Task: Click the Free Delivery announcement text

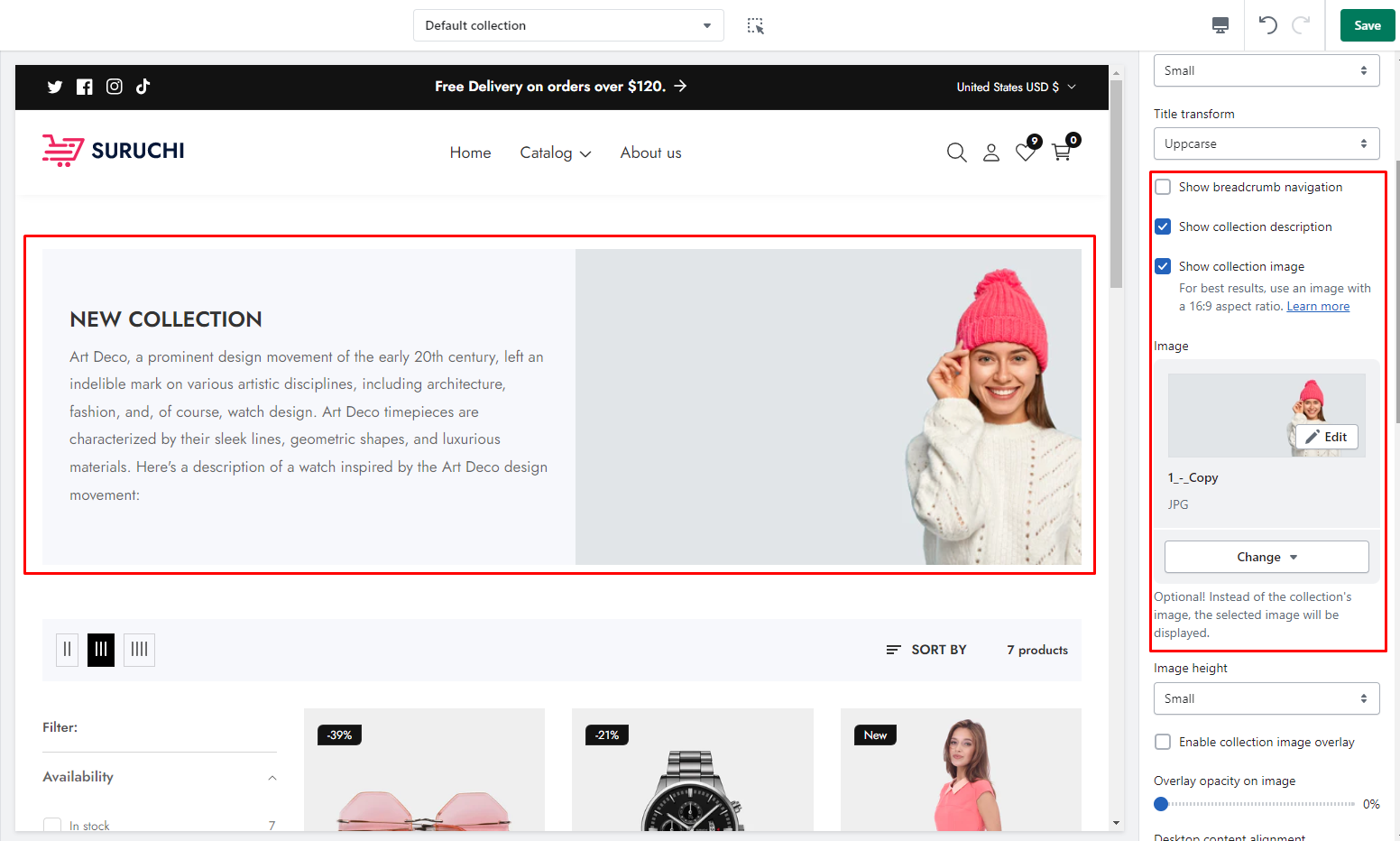Action: click(x=550, y=87)
